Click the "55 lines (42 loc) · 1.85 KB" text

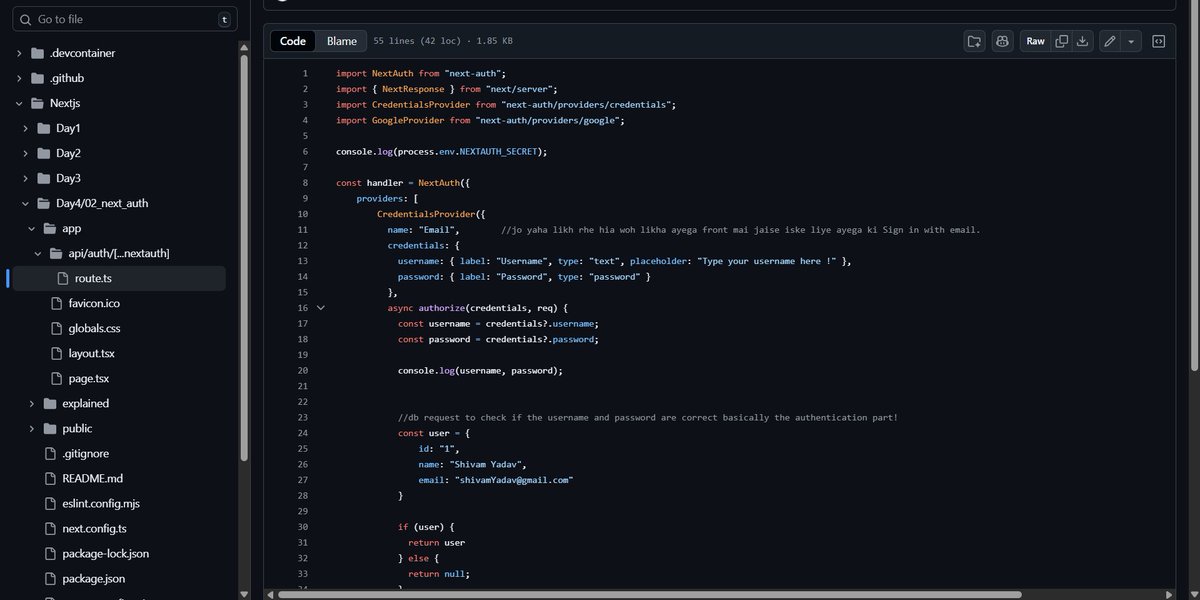(443, 41)
